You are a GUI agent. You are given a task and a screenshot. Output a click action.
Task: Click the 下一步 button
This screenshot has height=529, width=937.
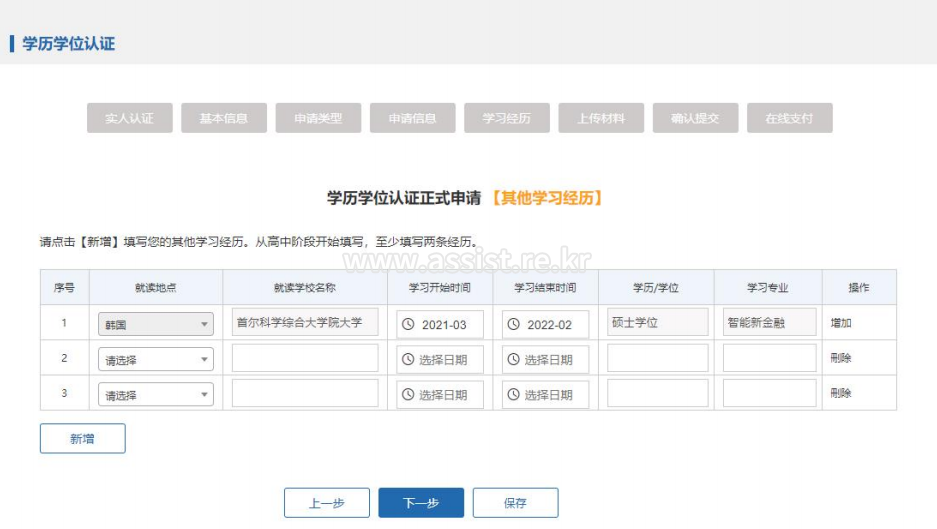point(421,503)
